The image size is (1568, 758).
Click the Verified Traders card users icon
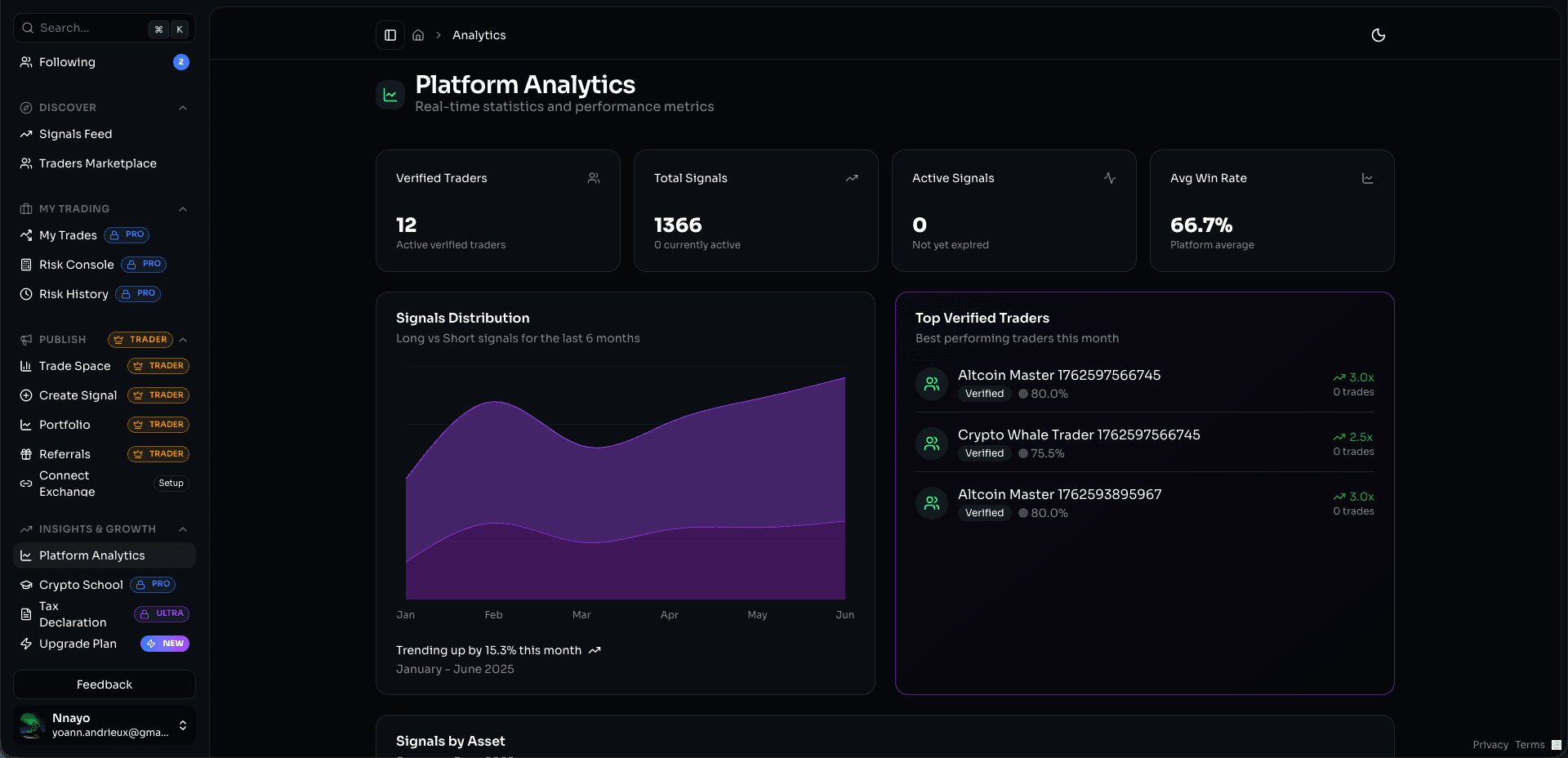click(x=594, y=178)
